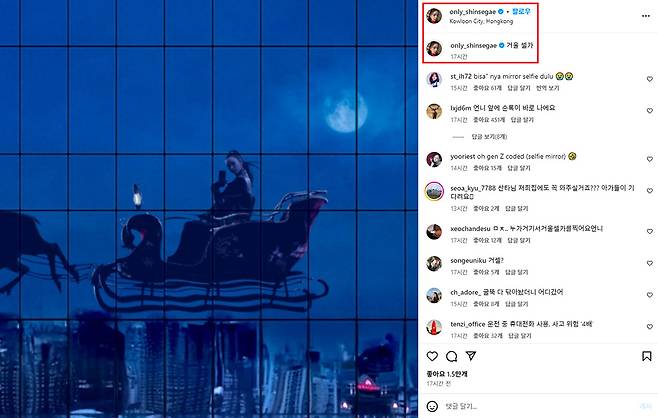Show the translation of the st_ih72 comment
This screenshot has width=658, height=418.
[548, 88]
